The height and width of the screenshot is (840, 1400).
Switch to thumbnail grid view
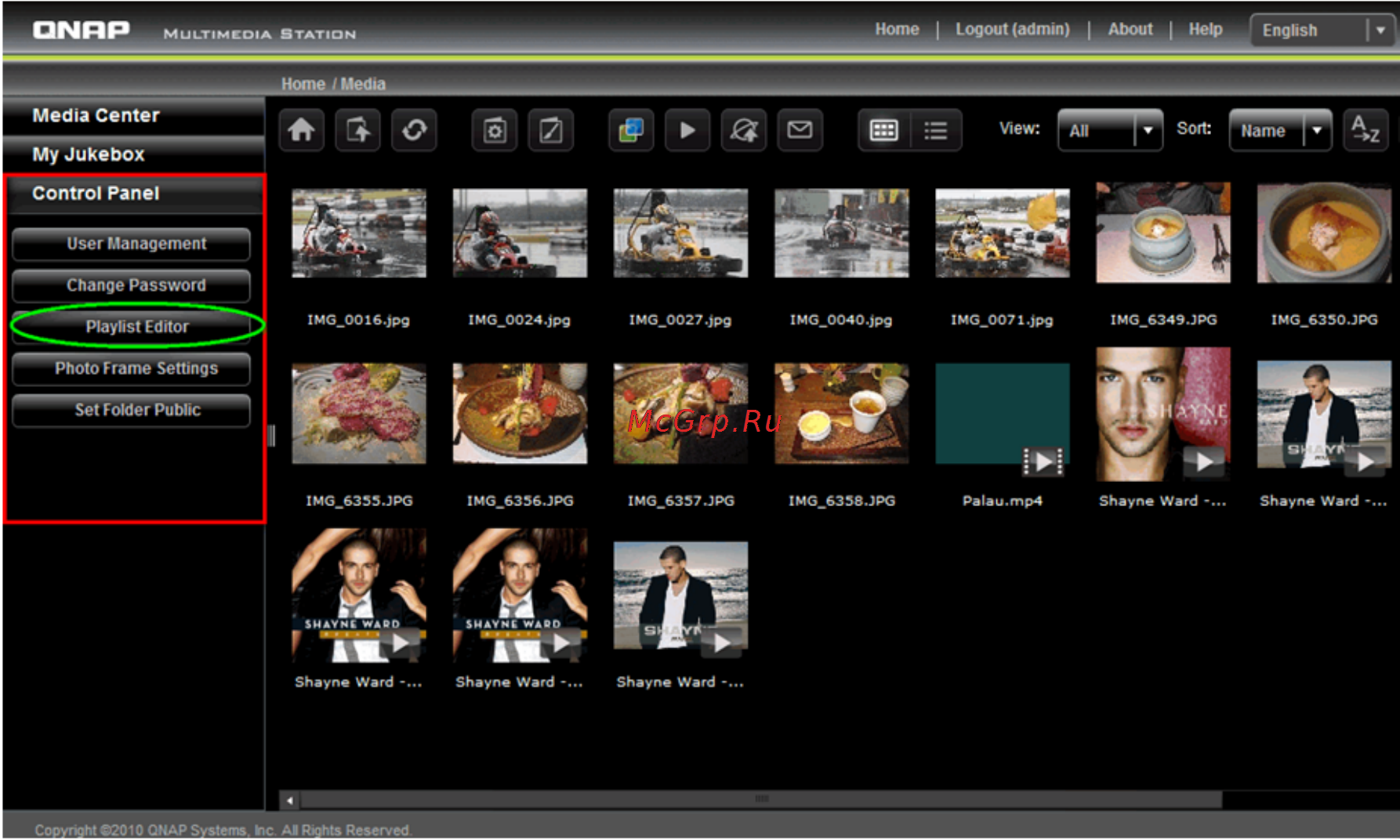884,130
